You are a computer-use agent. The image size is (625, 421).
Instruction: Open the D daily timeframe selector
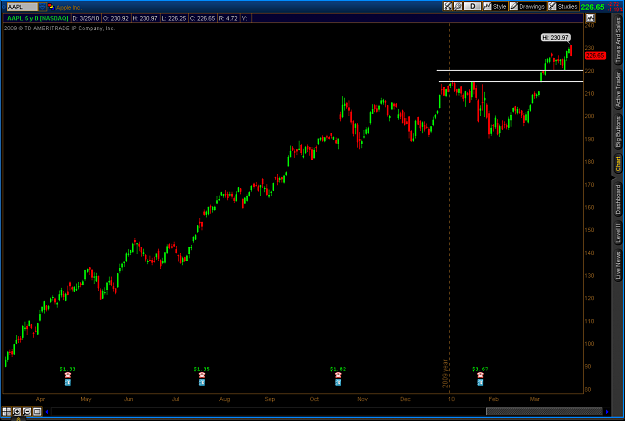coord(472,6)
